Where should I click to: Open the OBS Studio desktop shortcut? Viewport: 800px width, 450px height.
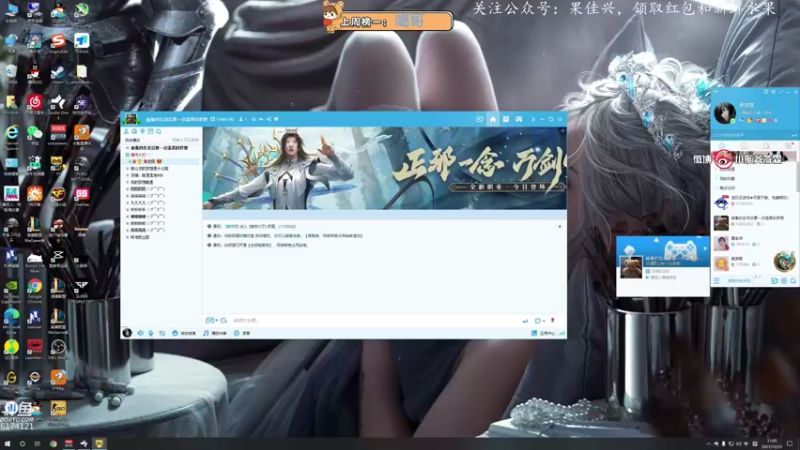coord(58,350)
